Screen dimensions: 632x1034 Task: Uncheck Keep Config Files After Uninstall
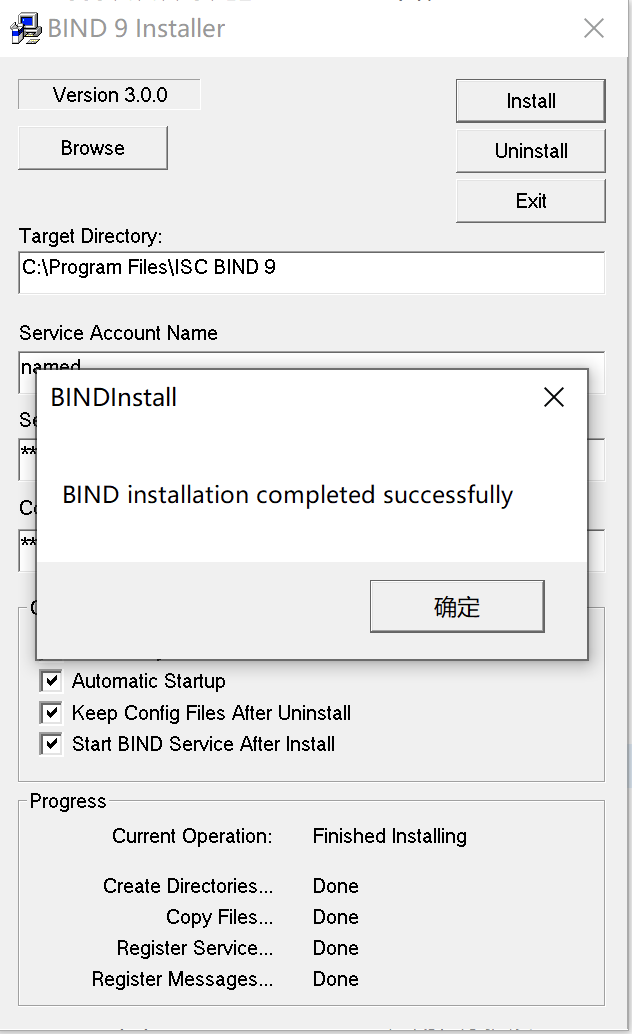point(51,713)
